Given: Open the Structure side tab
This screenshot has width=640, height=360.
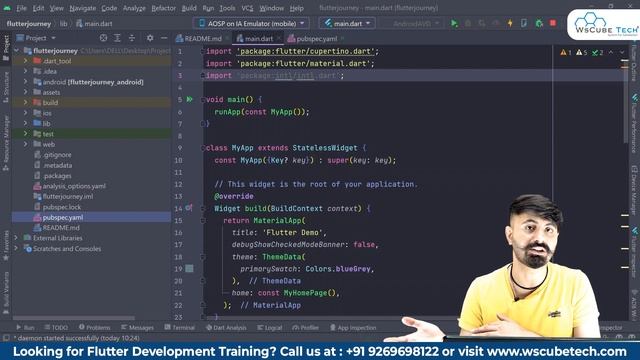Looking at the screenshot, I should coord(6,87).
